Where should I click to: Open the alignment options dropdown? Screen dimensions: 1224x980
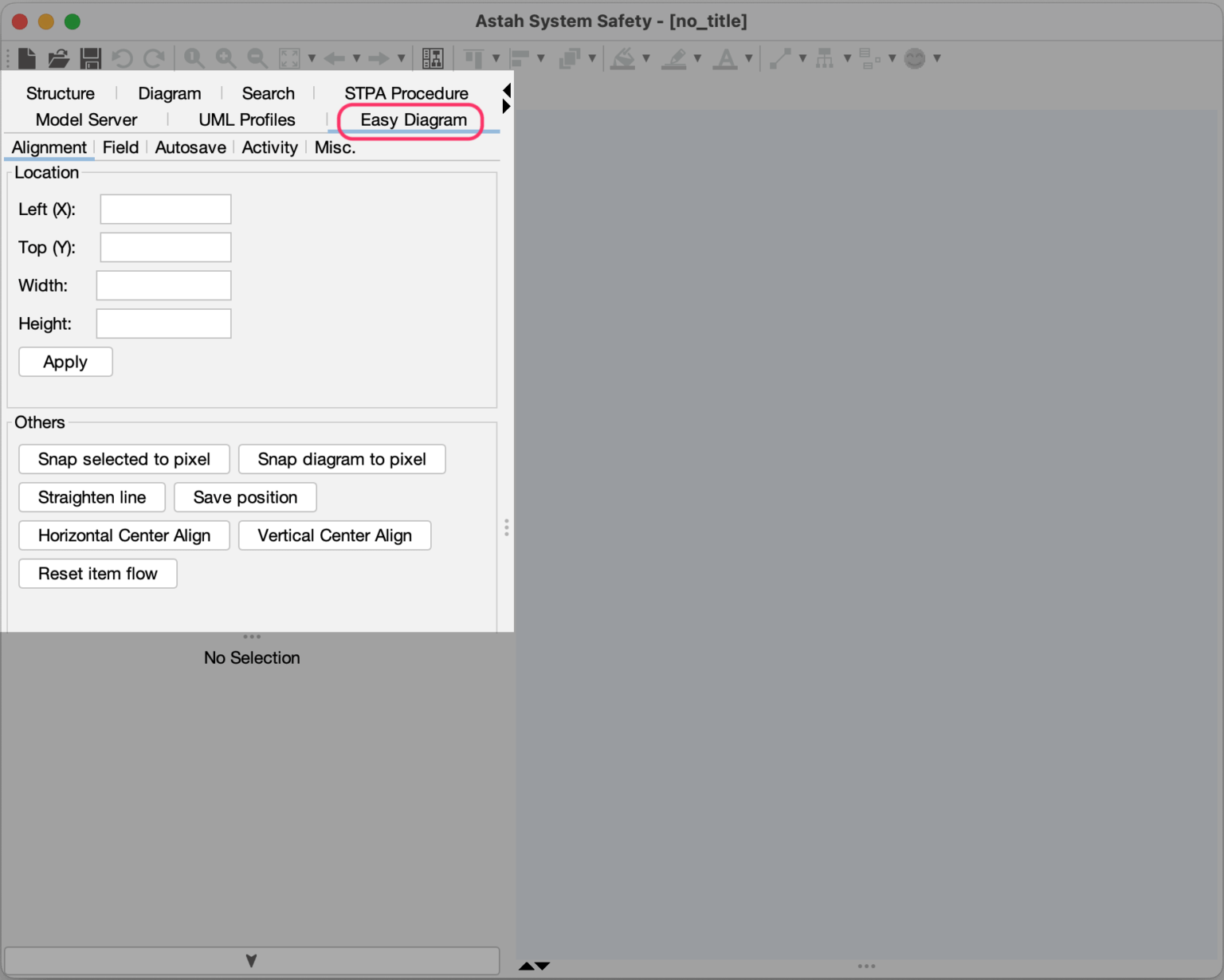pos(496,59)
